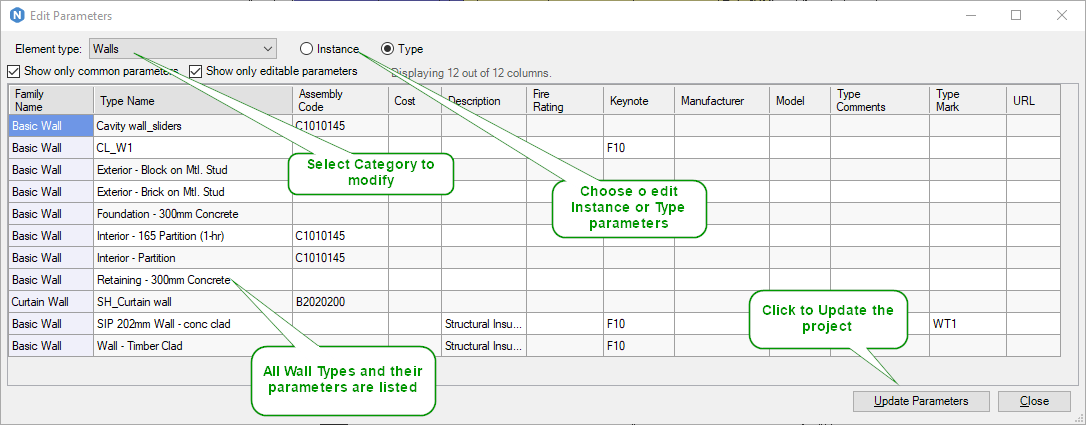Maximize the Edit Parameters window
The width and height of the screenshot is (1086, 425).
pyautogui.click(x=1016, y=16)
